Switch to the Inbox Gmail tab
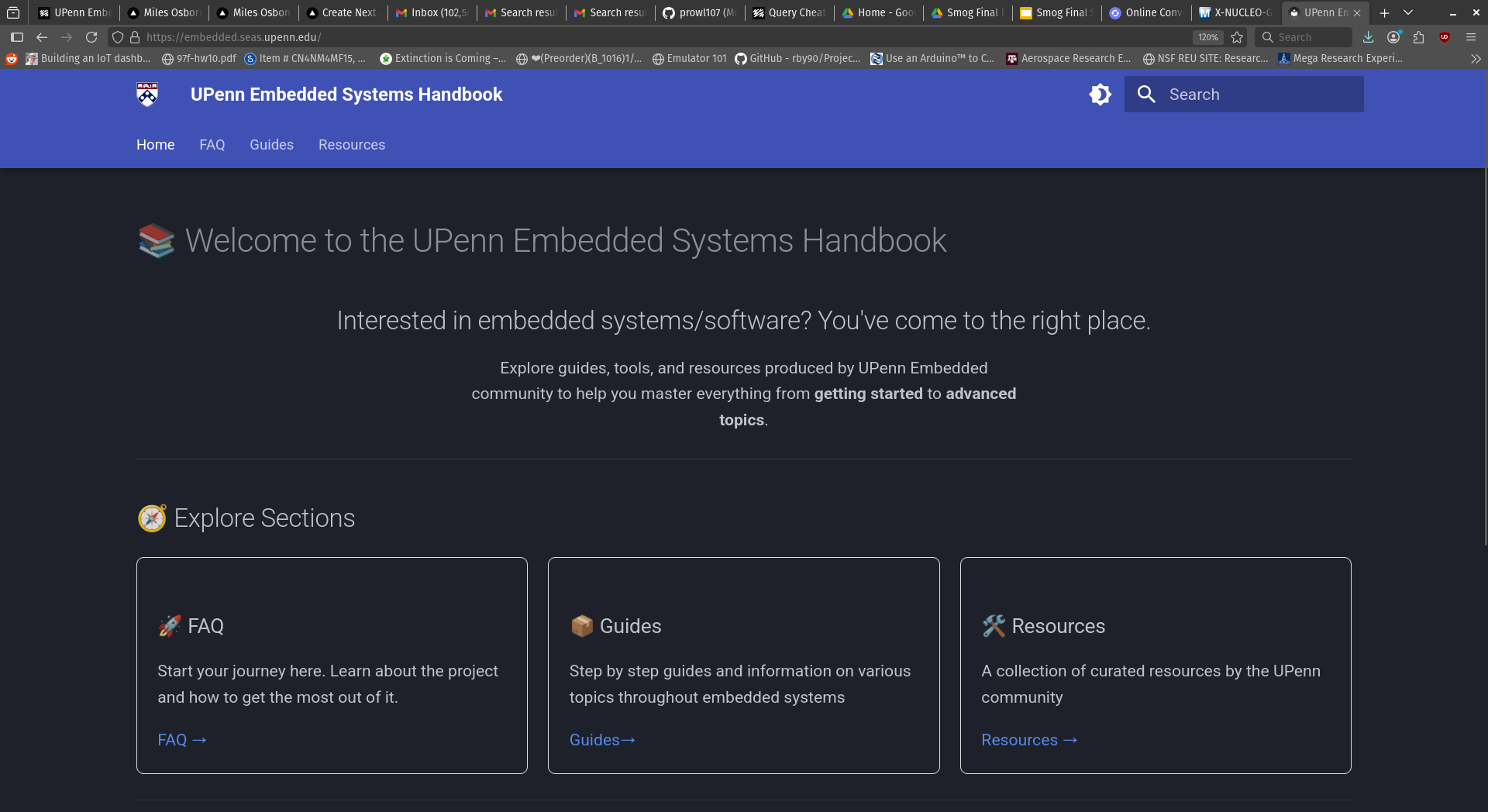 (x=432, y=12)
